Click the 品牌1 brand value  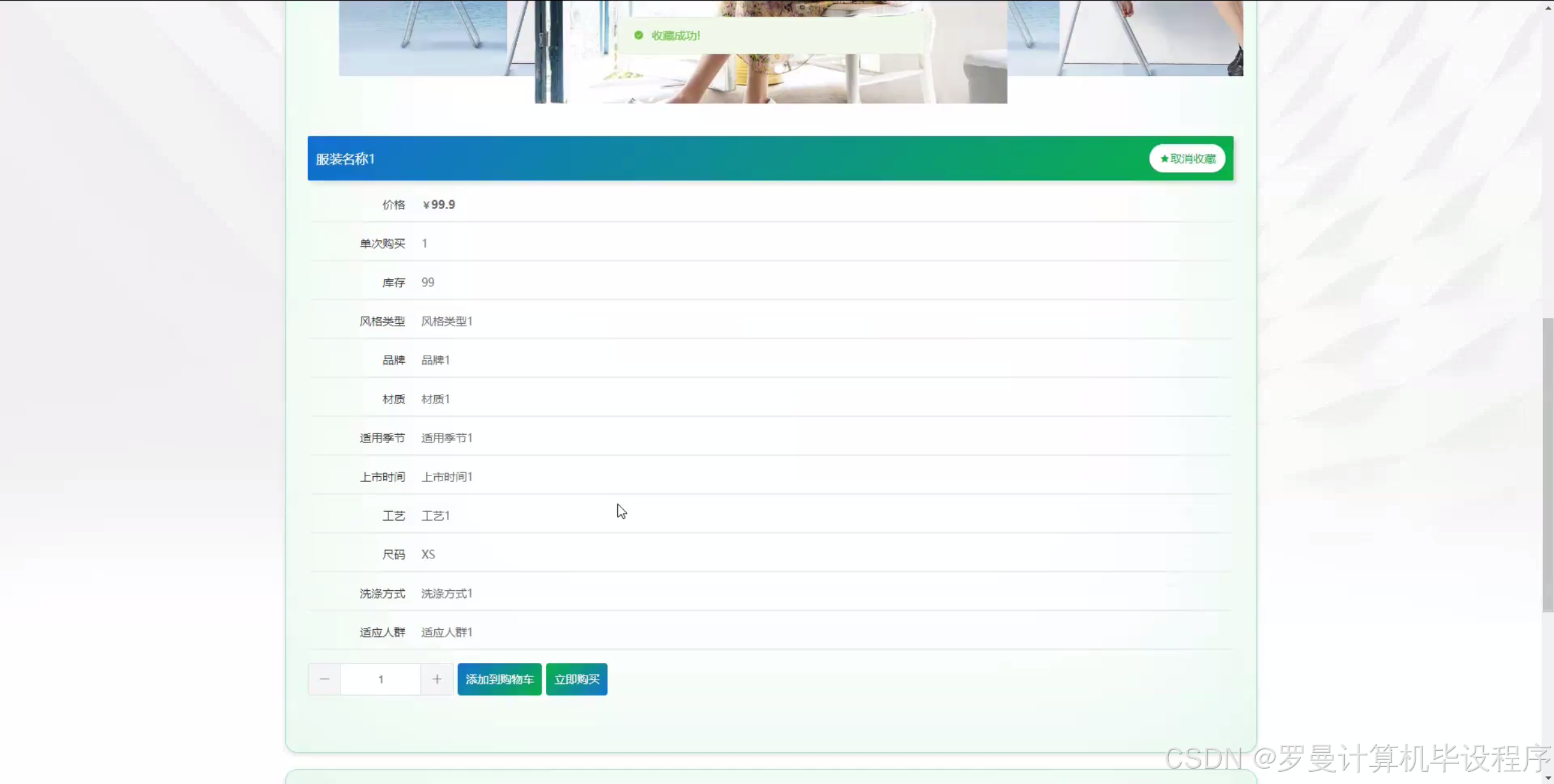pyautogui.click(x=435, y=360)
